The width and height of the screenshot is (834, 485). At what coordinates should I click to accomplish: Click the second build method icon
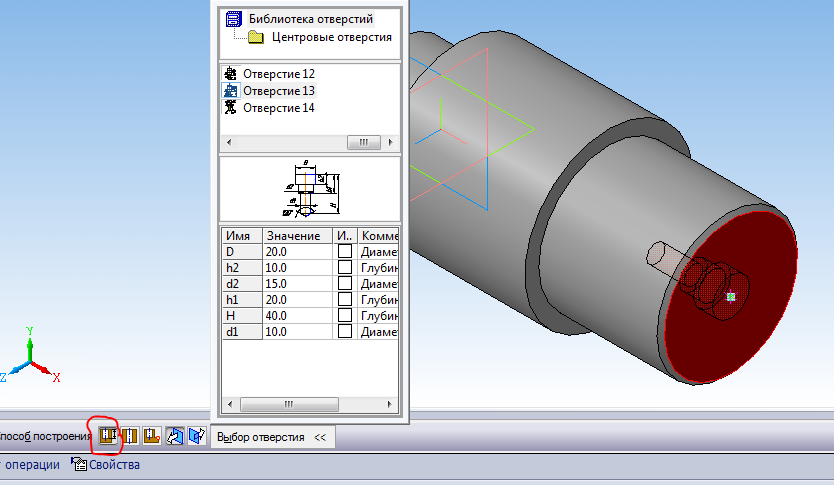point(128,436)
